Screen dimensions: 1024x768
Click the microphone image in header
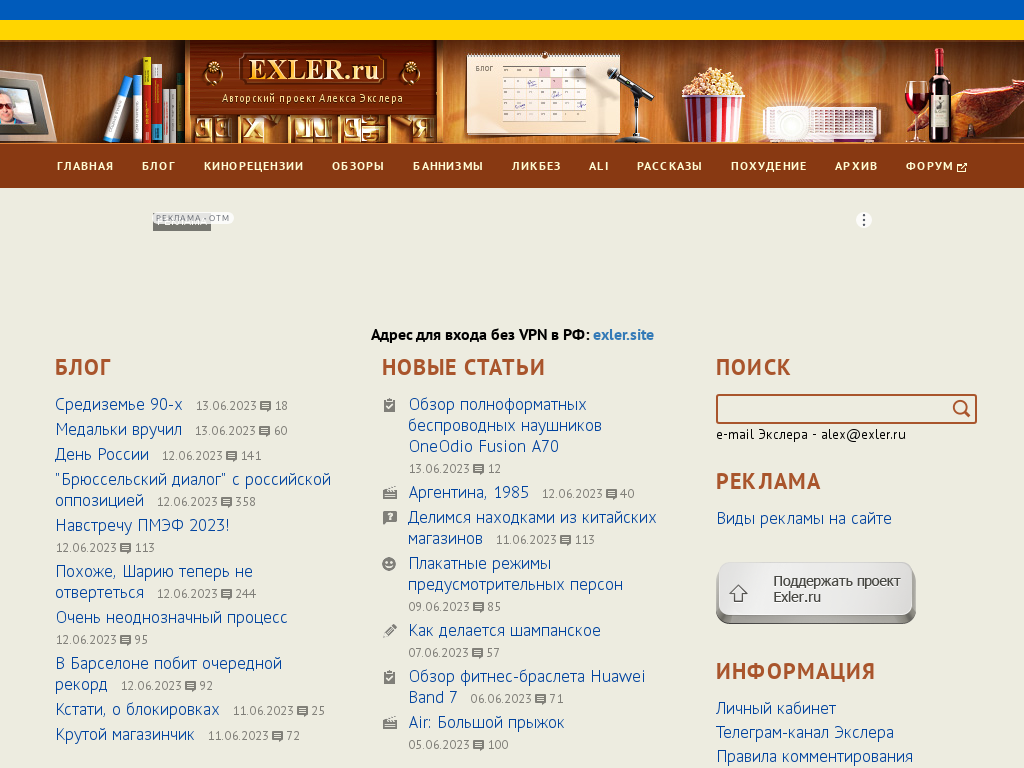click(x=632, y=104)
